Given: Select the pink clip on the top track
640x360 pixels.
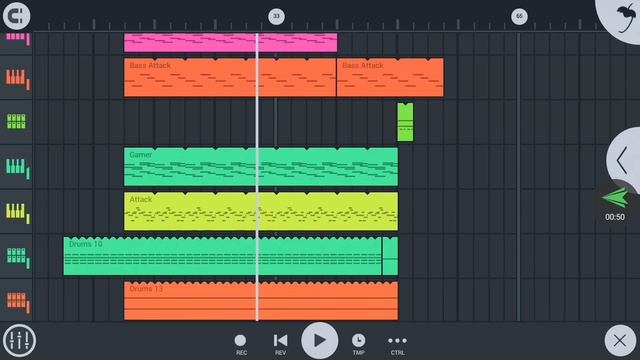Looking at the screenshot, I should click(231, 42).
